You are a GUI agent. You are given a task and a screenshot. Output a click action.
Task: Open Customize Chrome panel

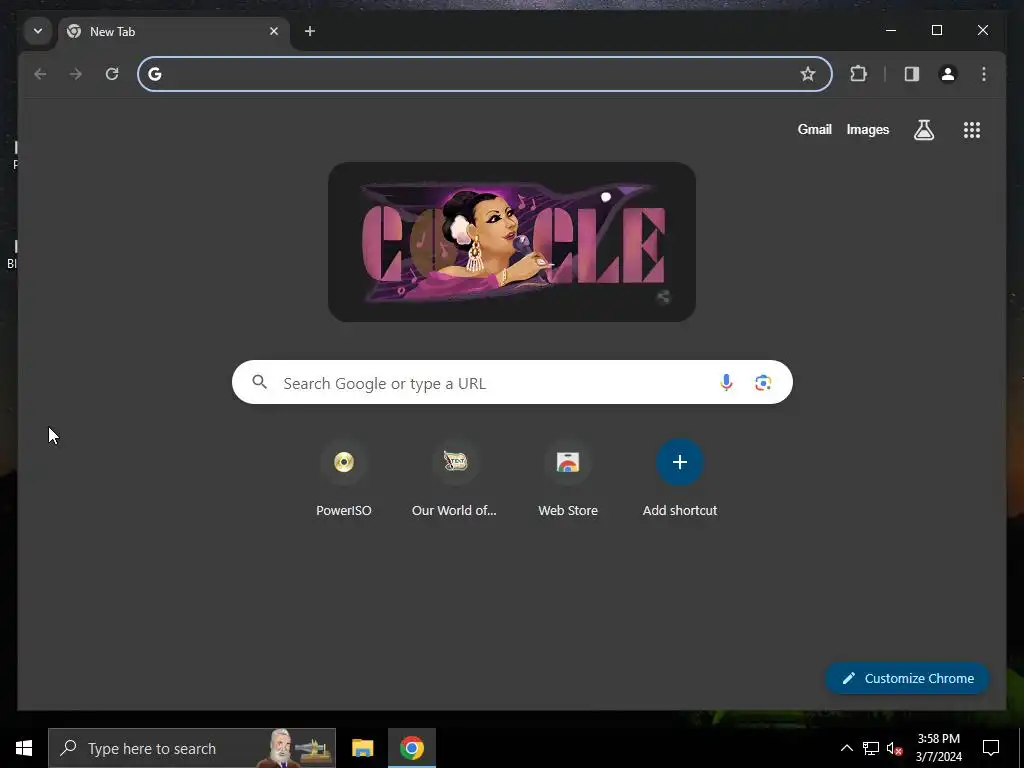tap(908, 679)
